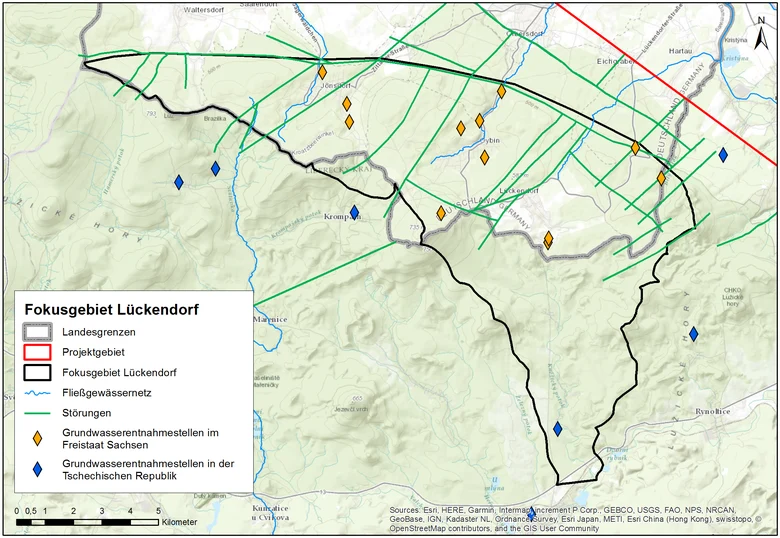
Task: Click the green Störungen legend line
Action: (37, 413)
